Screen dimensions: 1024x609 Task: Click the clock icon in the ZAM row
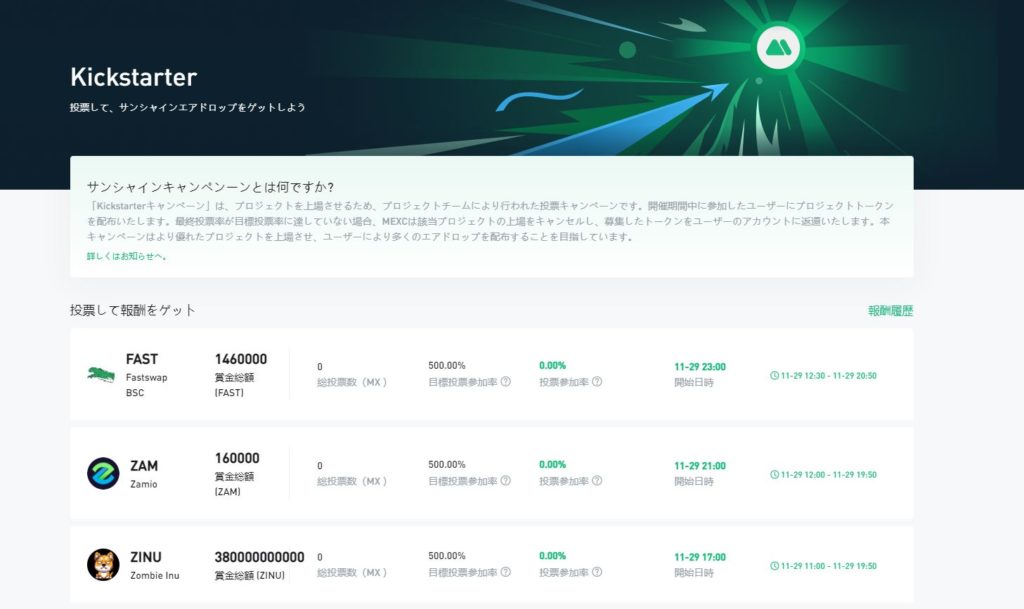774,475
